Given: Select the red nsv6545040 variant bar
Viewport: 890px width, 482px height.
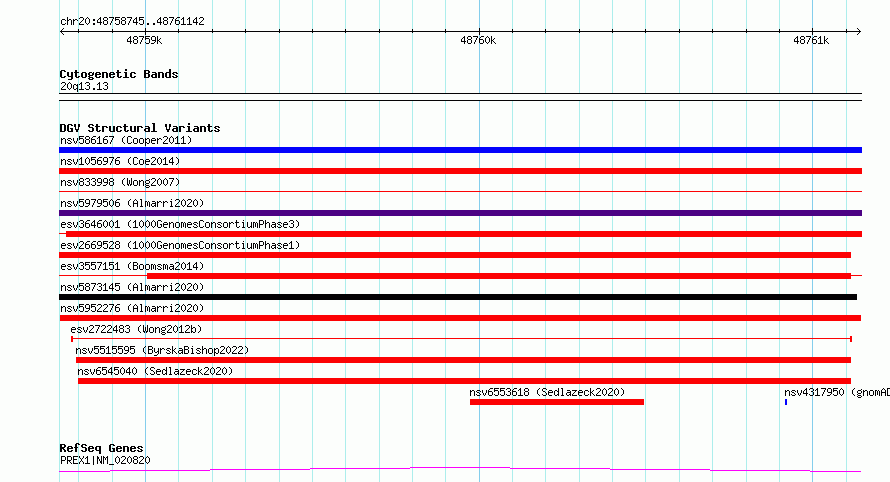Looking at the screenshot, I should tap(464, 381).
